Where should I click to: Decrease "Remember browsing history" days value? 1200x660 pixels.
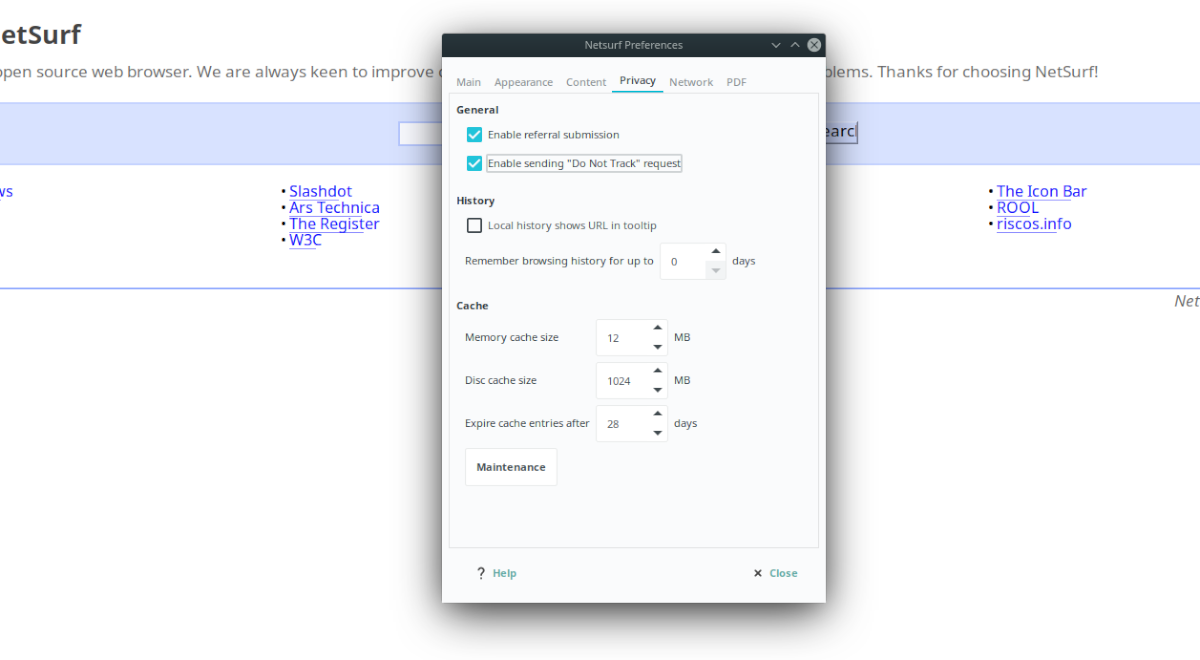click(x=716, y=269)
